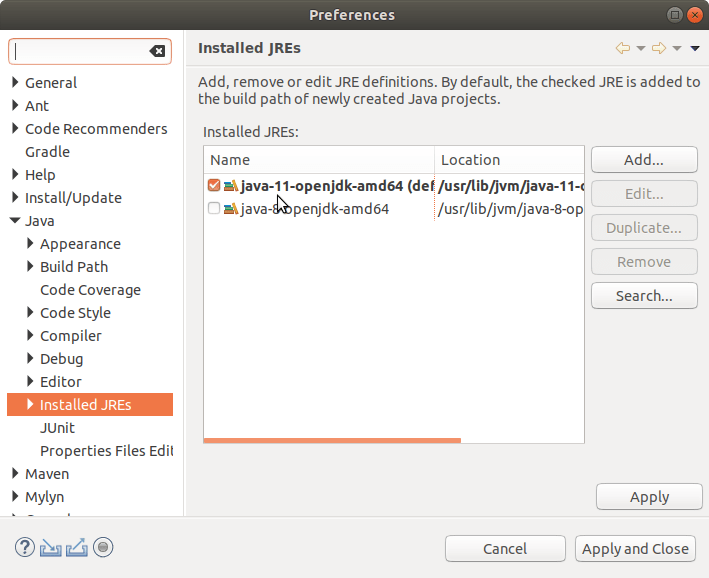
Task: Click the Import preferences icon
Action: coord(51,548)
